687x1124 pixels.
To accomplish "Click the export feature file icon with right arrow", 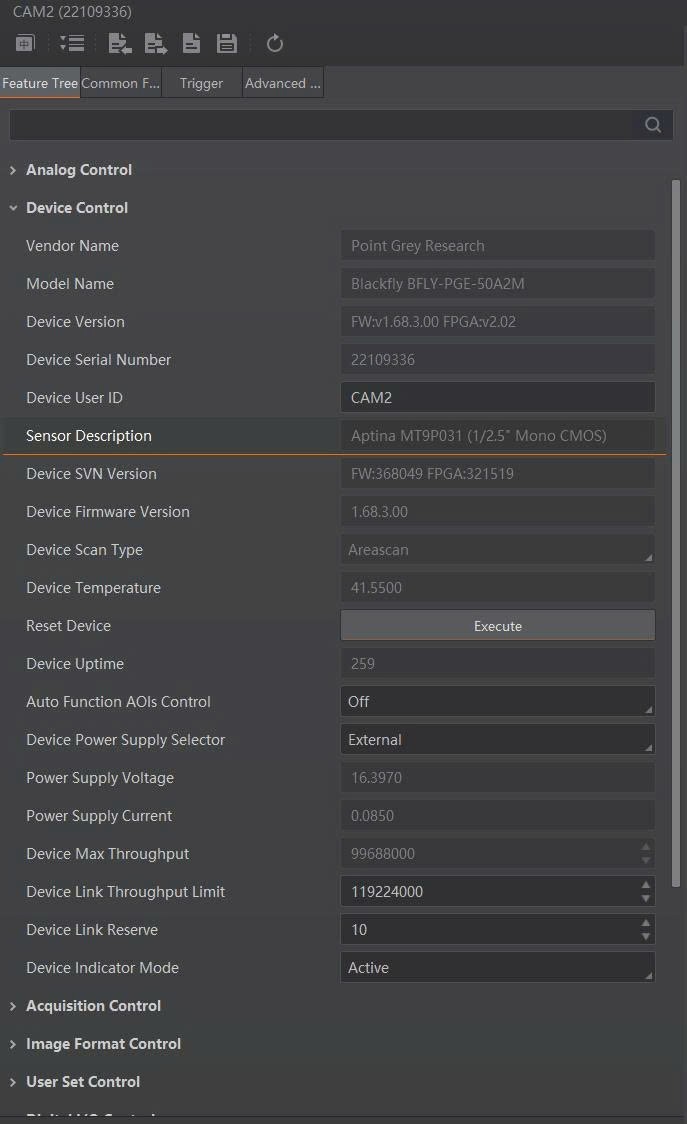I will pyautogui.click(x=156, y=44).
